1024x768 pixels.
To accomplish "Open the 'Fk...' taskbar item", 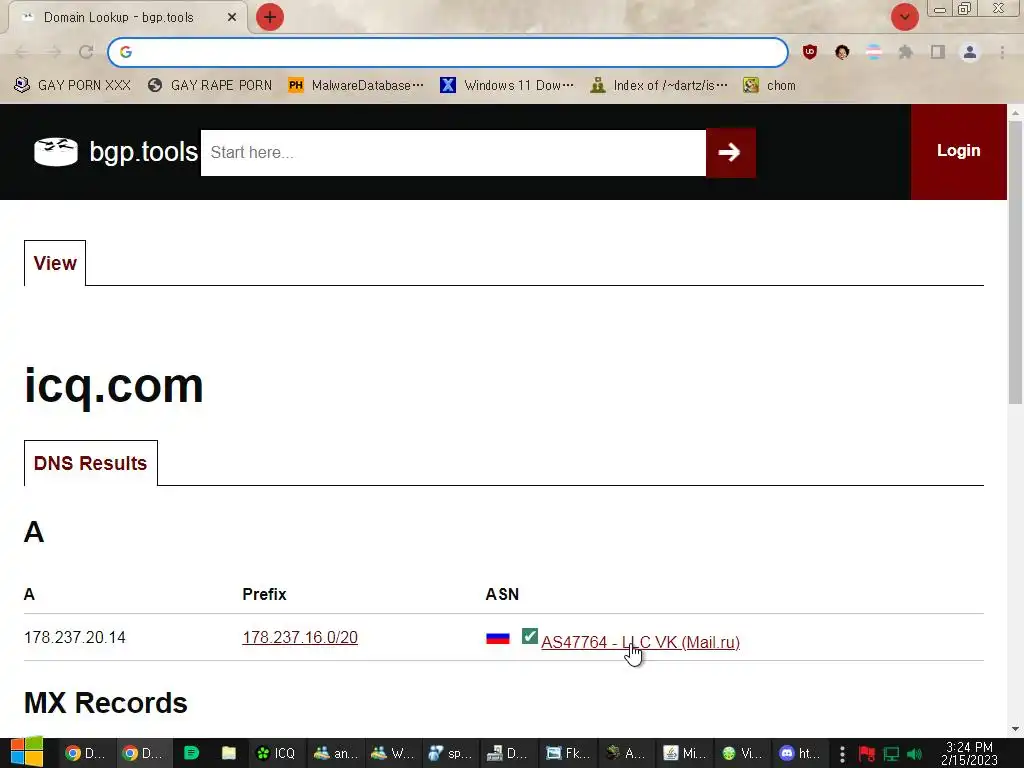I will point(567,754).
